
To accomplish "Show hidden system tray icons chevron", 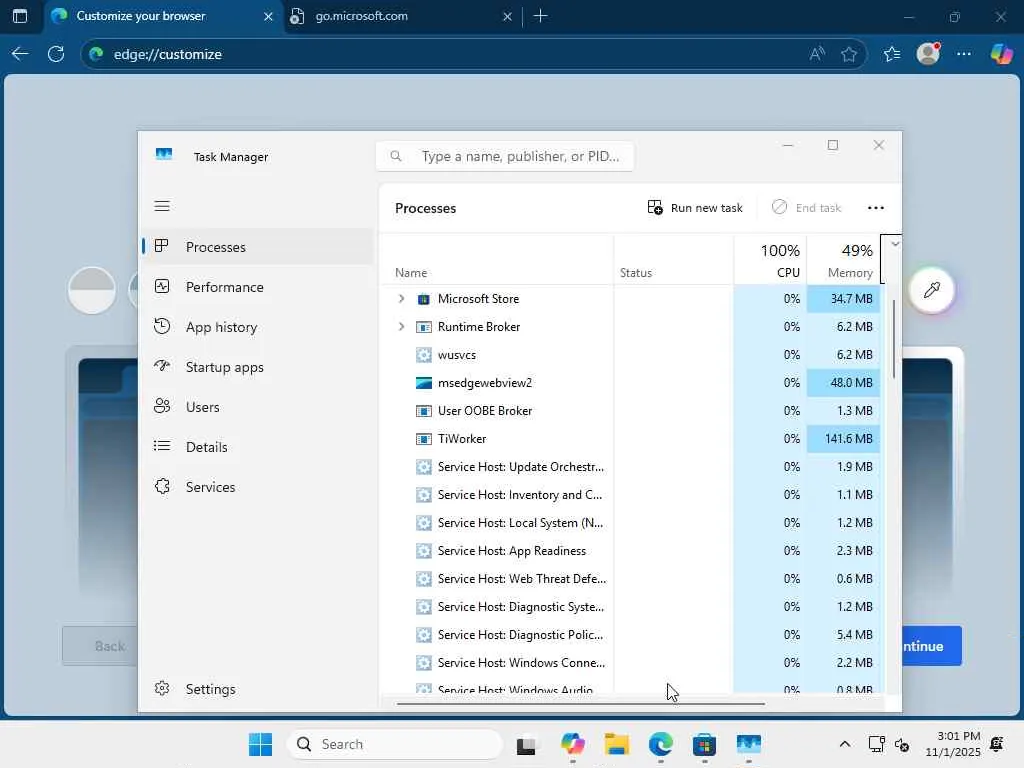I will (x=844, y=745).
